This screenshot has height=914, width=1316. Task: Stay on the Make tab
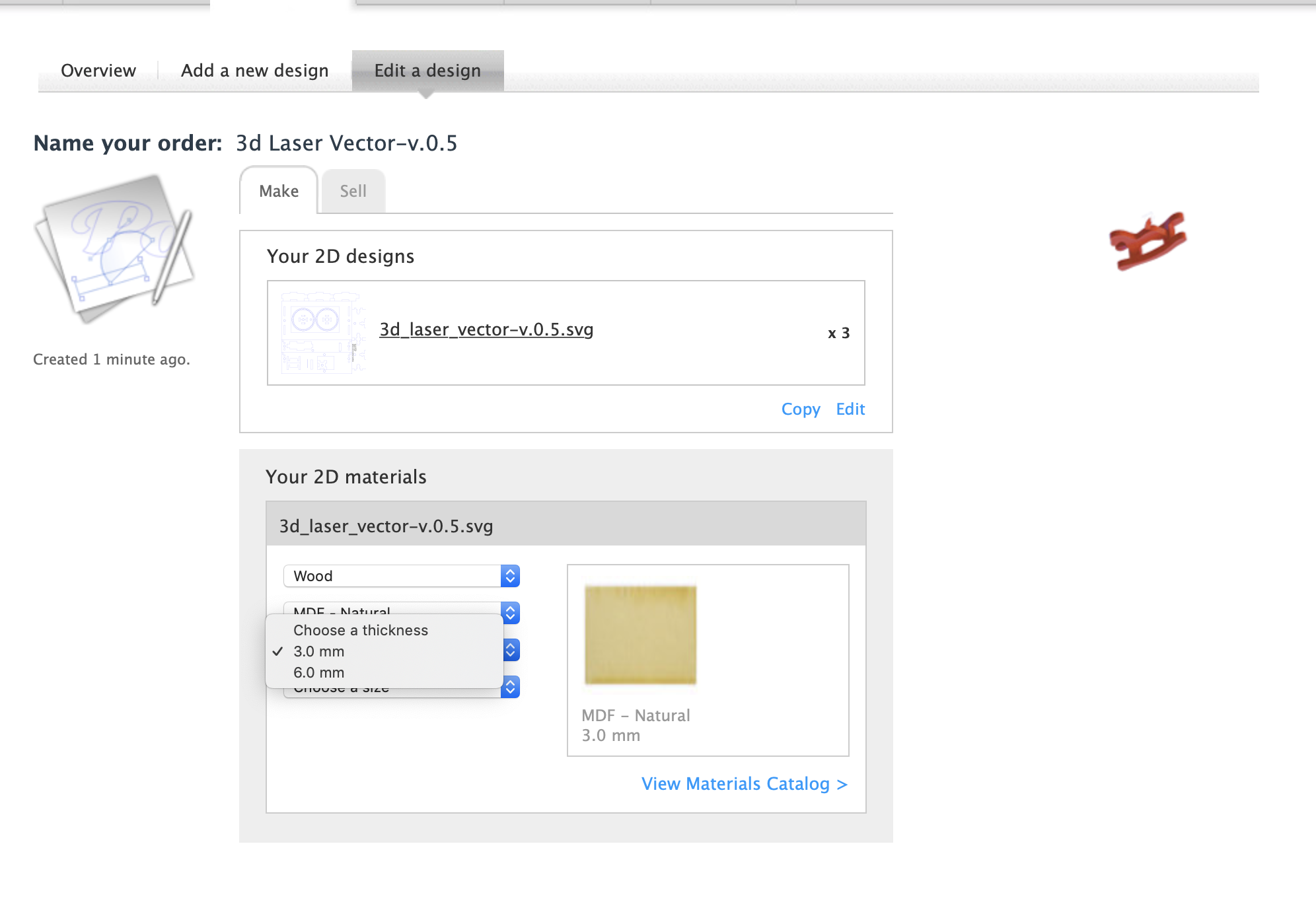tap(278, 191)
